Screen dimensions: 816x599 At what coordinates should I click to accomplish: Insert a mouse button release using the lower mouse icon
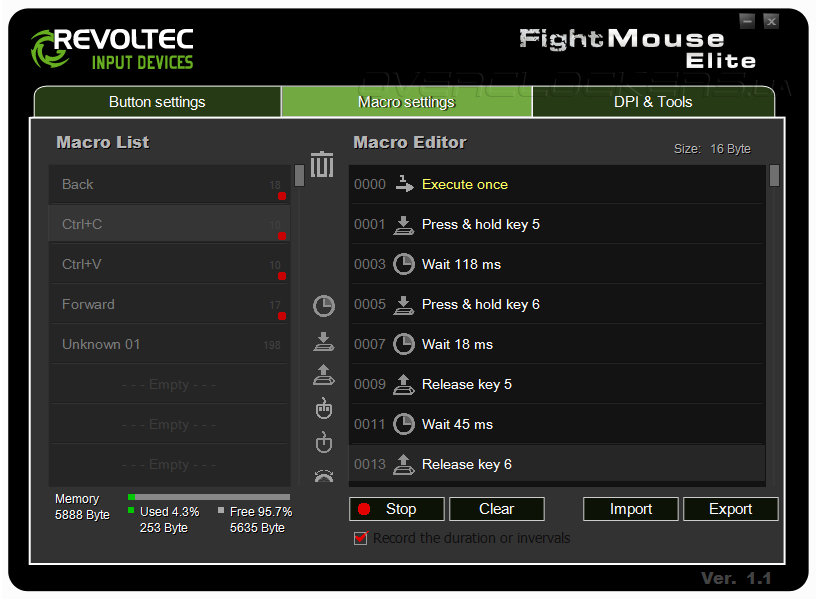(x=324, y=442)
